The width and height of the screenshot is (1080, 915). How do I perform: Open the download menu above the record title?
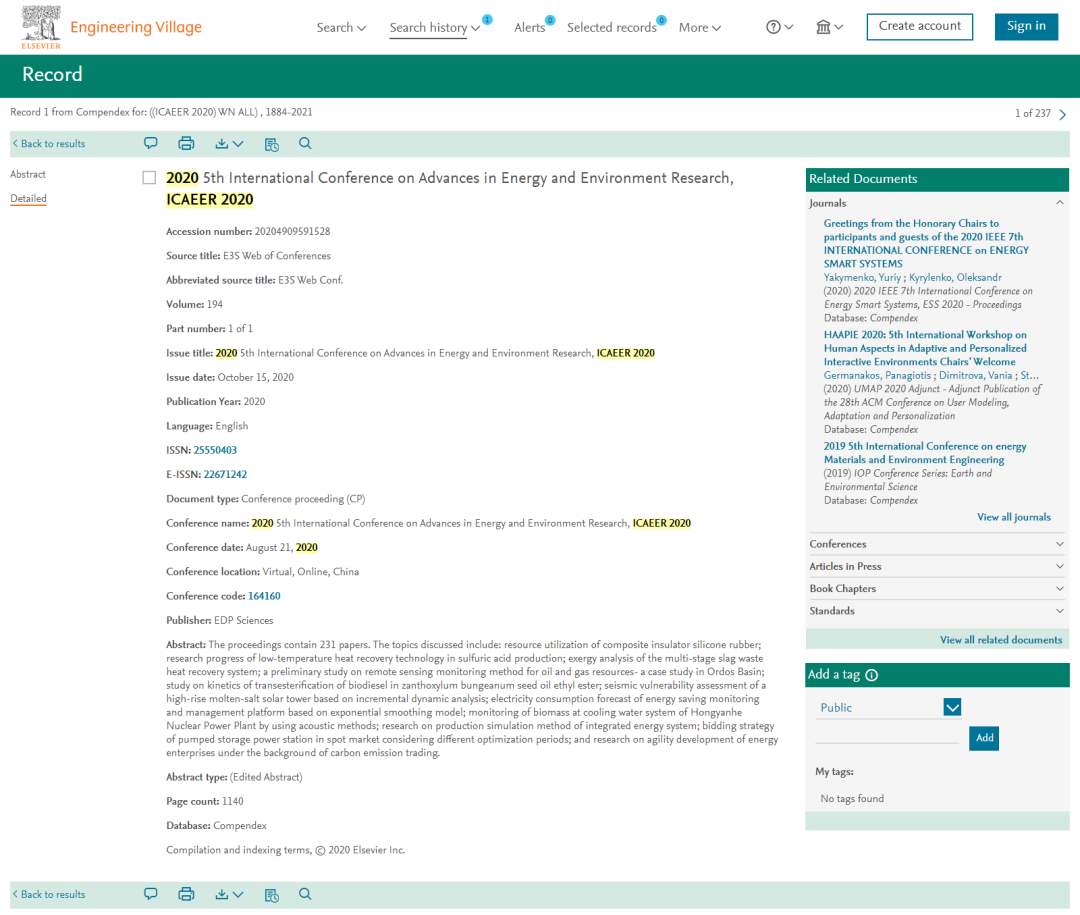(x=229, y=143)
